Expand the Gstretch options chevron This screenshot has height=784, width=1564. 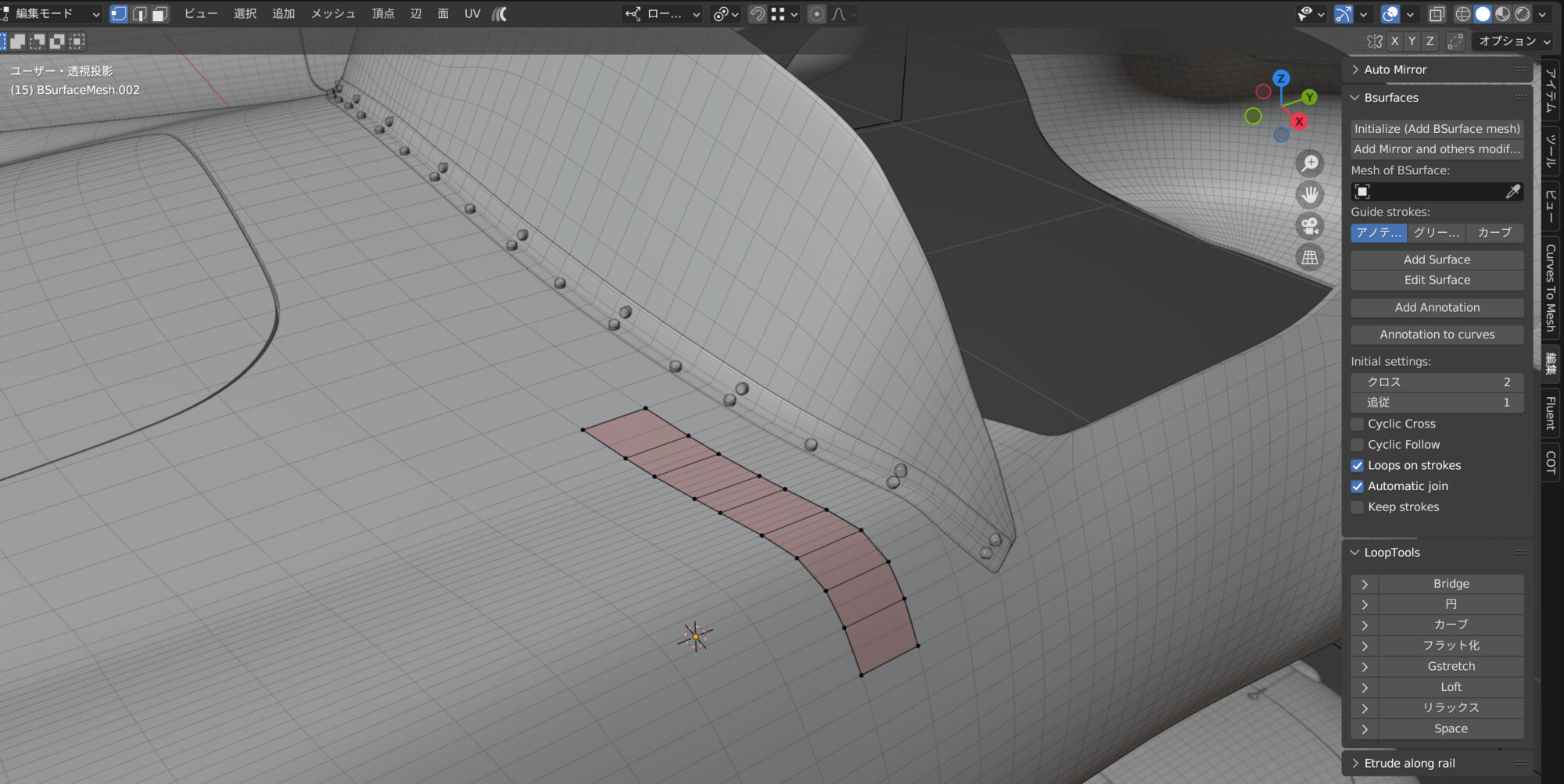point(1365,667)
